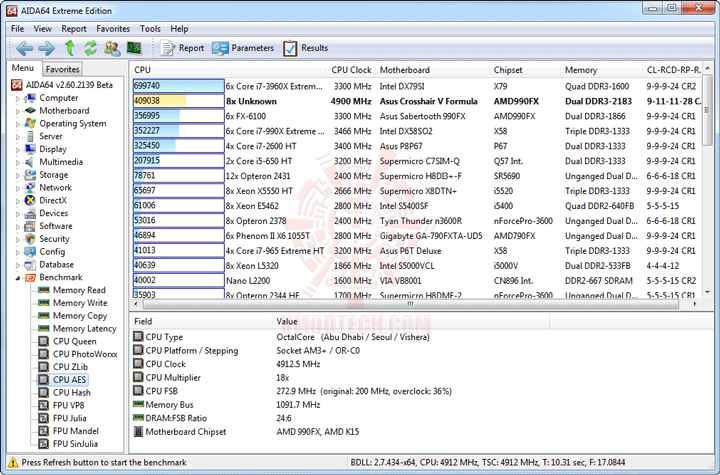Expand the Server tree node
The height and width of the screenshot is (475, 720).
[x=18, y=137]
